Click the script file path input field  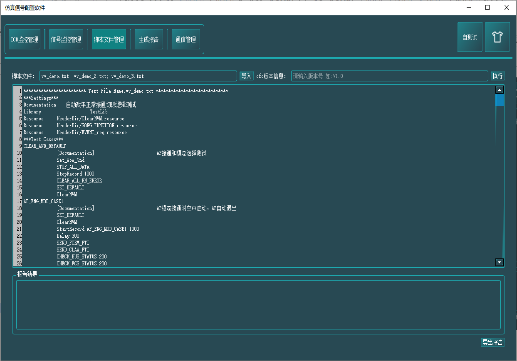pyautogui.click(x=138, y=76)
